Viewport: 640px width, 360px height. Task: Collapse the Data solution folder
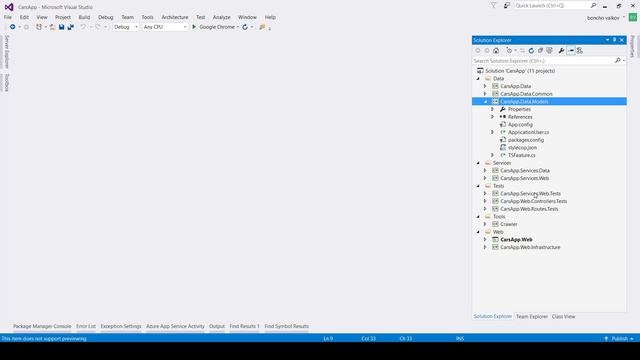(478, 78)
